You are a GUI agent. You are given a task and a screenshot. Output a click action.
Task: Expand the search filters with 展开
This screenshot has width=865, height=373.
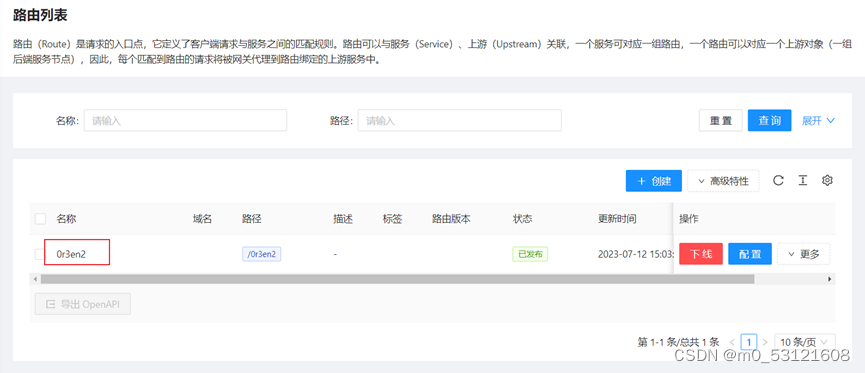(x=818, y=121)
